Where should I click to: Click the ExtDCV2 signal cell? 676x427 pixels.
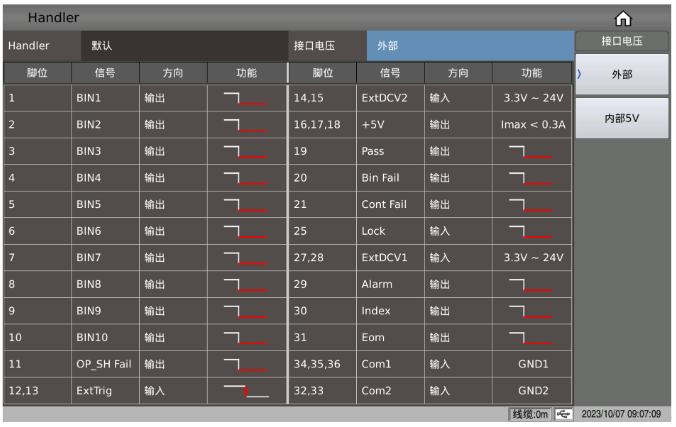pos(391,98)
